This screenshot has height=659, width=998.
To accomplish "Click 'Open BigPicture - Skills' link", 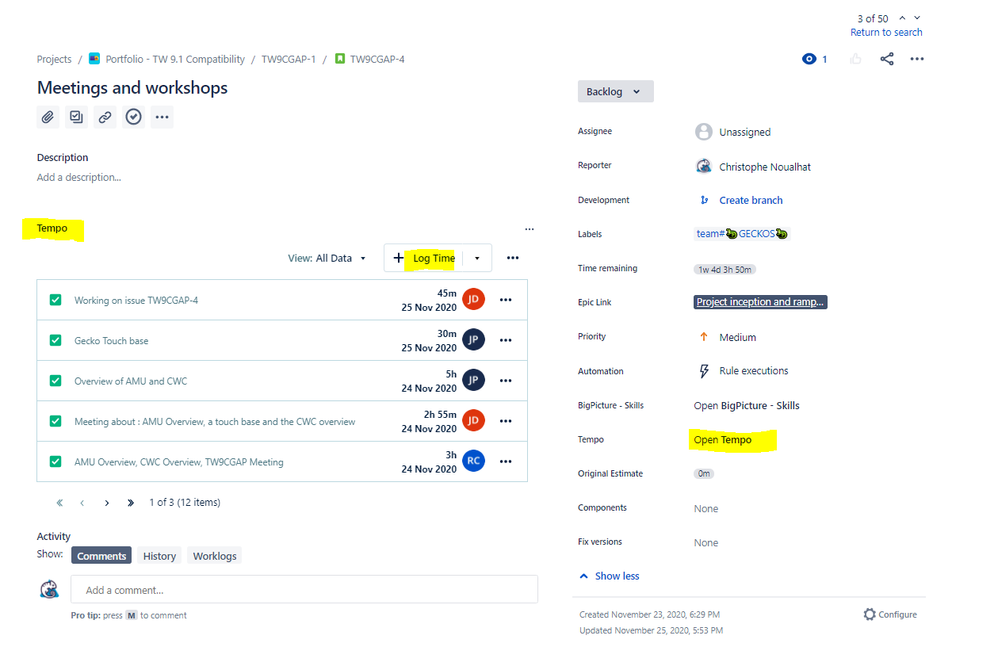I will [x=747, y=406].
